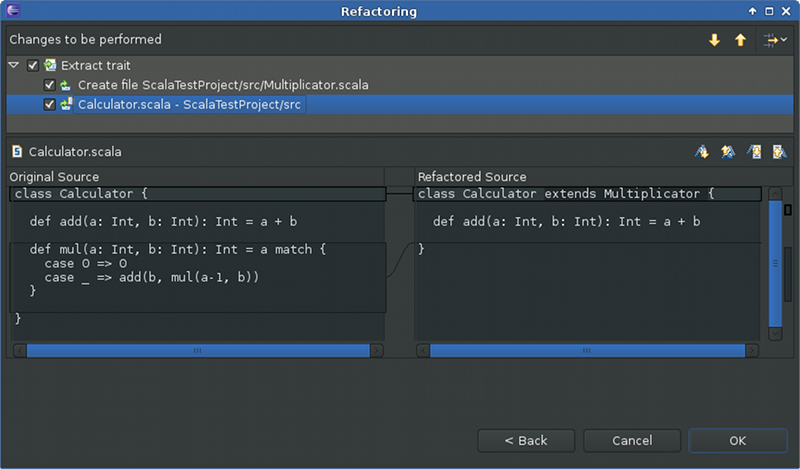This screenshot has width=800, height=469.
Task: Click the Extract trait refactoring icon
Action: [50, 66]
